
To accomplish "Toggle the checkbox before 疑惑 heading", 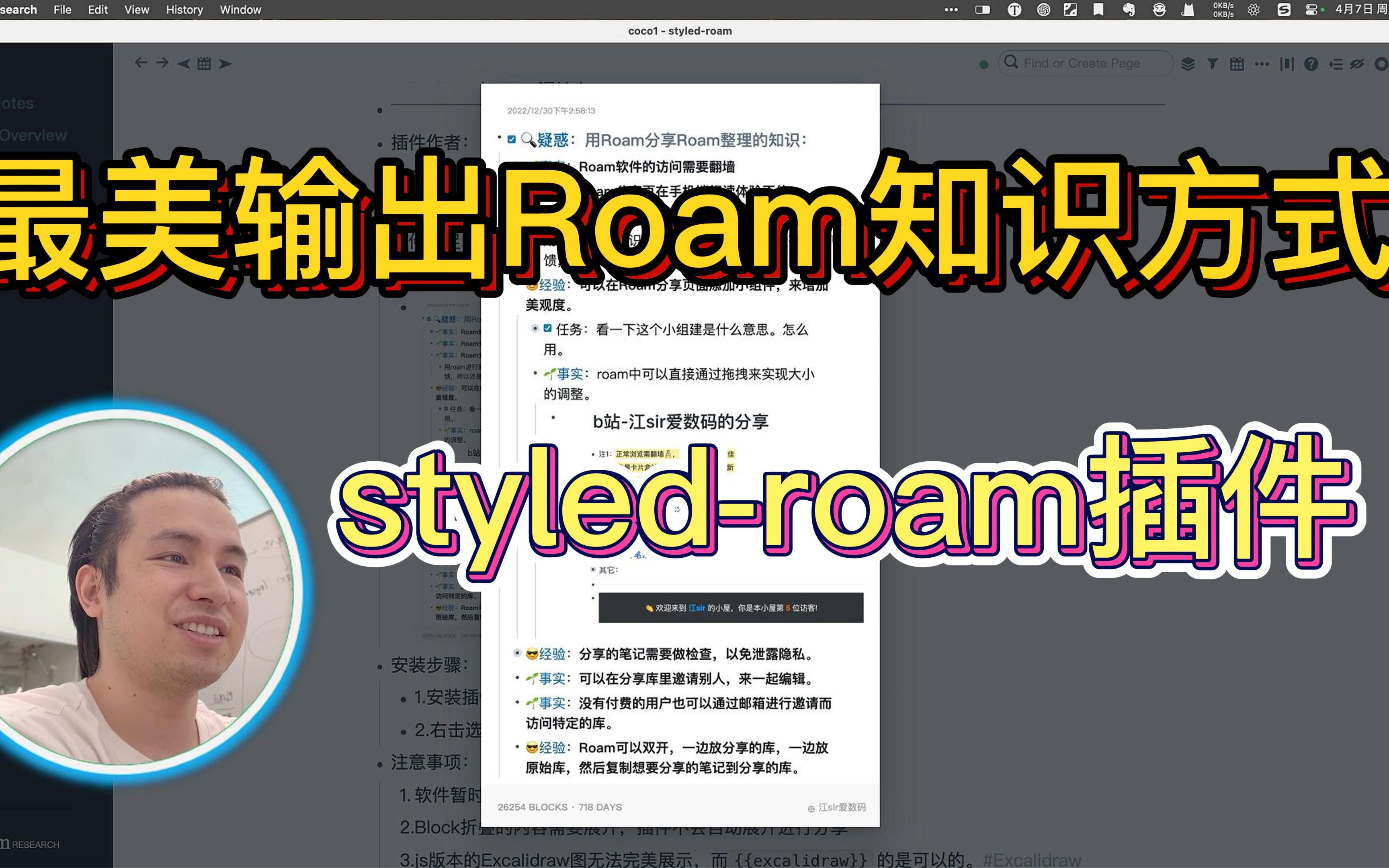I will pos(511,139).
